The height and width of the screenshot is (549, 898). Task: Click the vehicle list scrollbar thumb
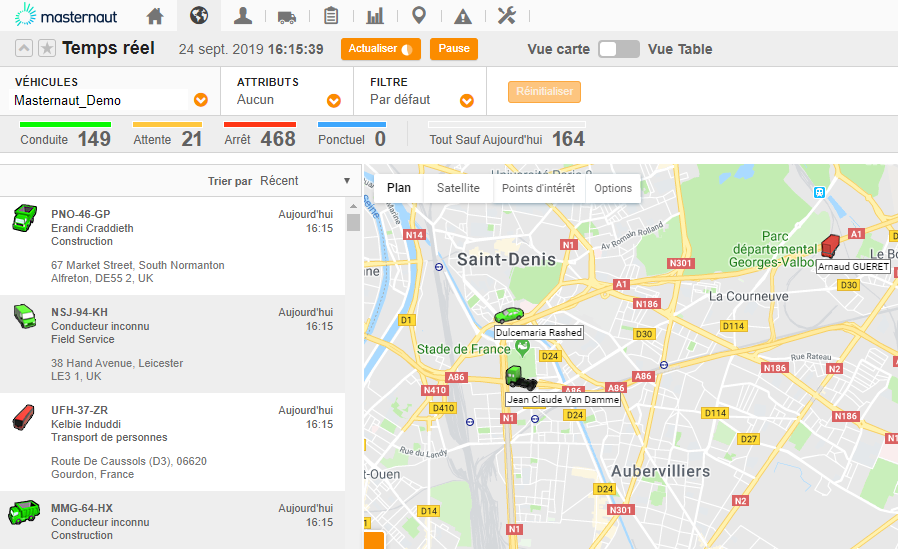click(353, 223)
